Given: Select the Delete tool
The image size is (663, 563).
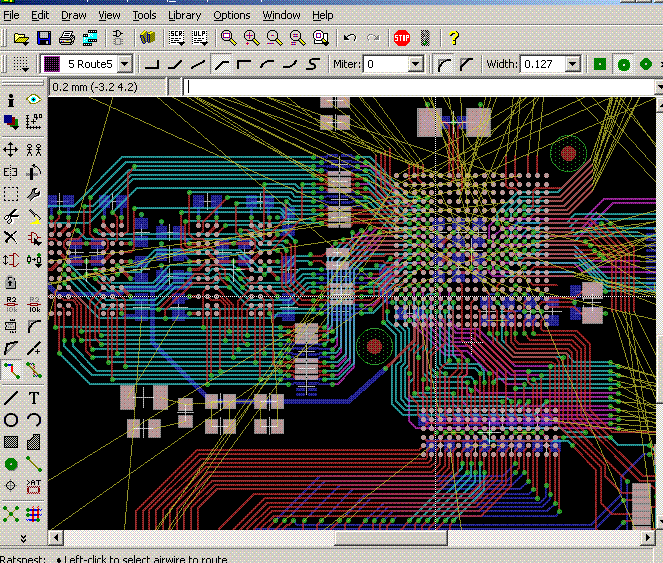Looking at the screenshot, I should (x=11, y=237).
